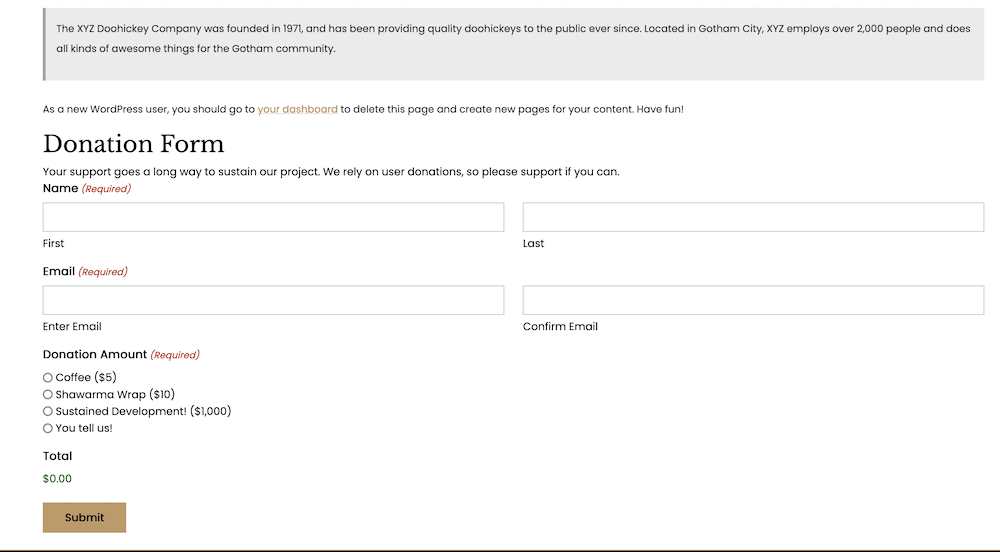Click the Enter Email input box

pyautogui.click(x=273, y=300)
